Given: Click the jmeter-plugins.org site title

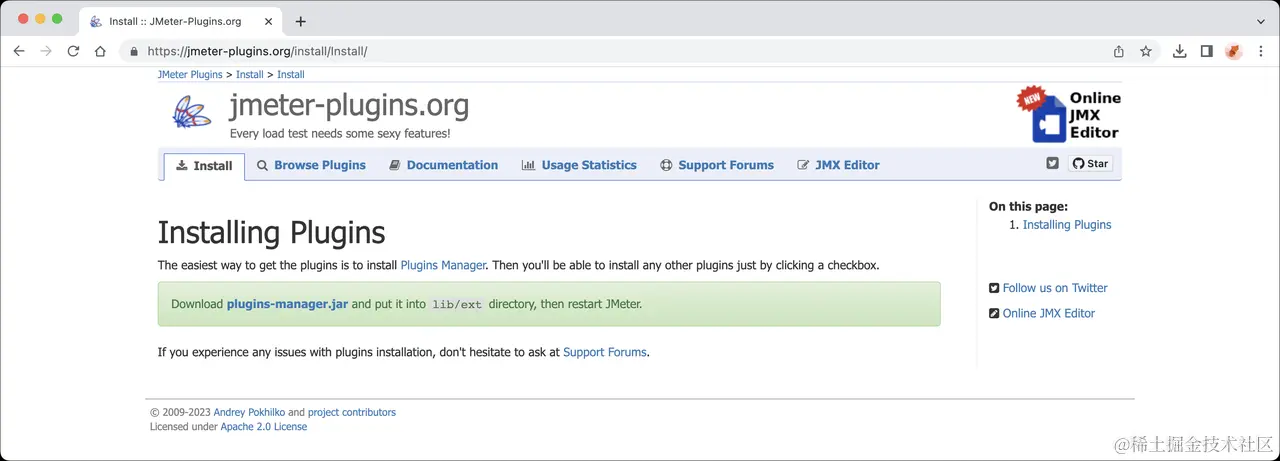Looking at the screenshot, I should coord(349,105).
